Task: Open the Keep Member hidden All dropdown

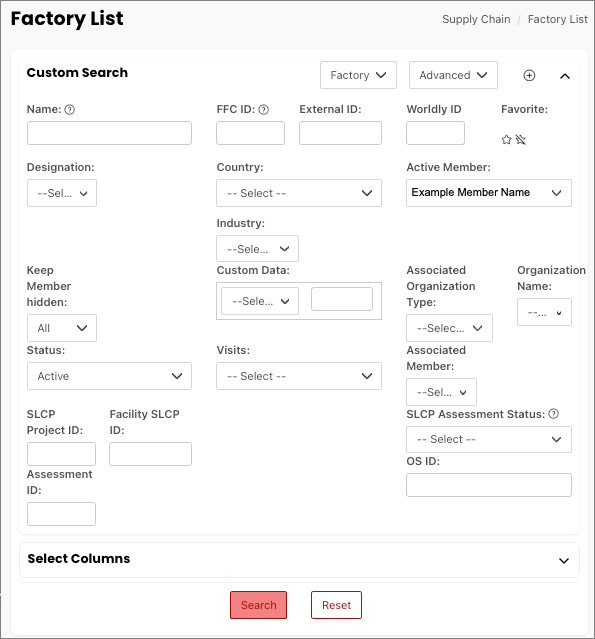Action: pyautogui.click(x=62, y=328)
